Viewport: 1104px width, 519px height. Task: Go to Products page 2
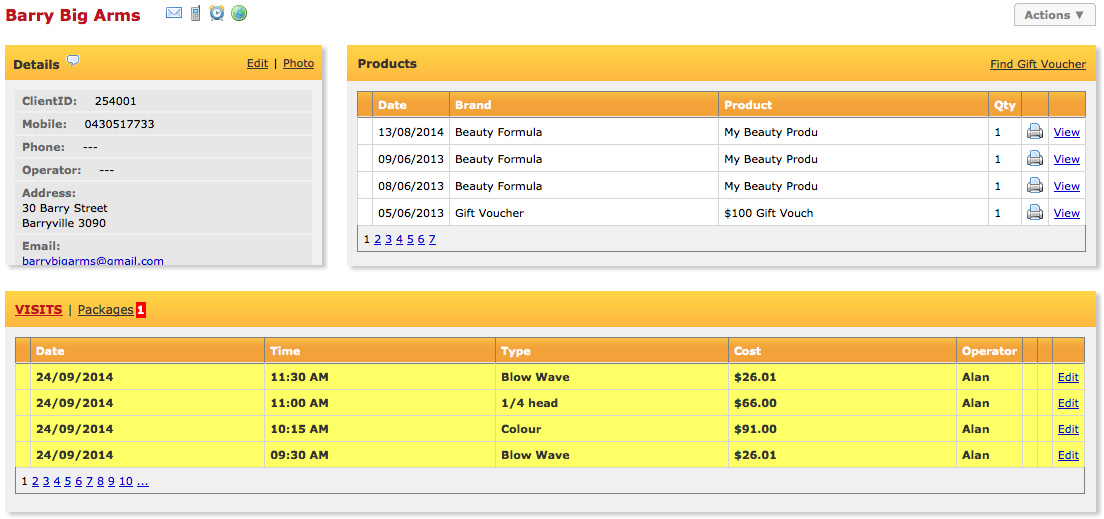(377, 239)
